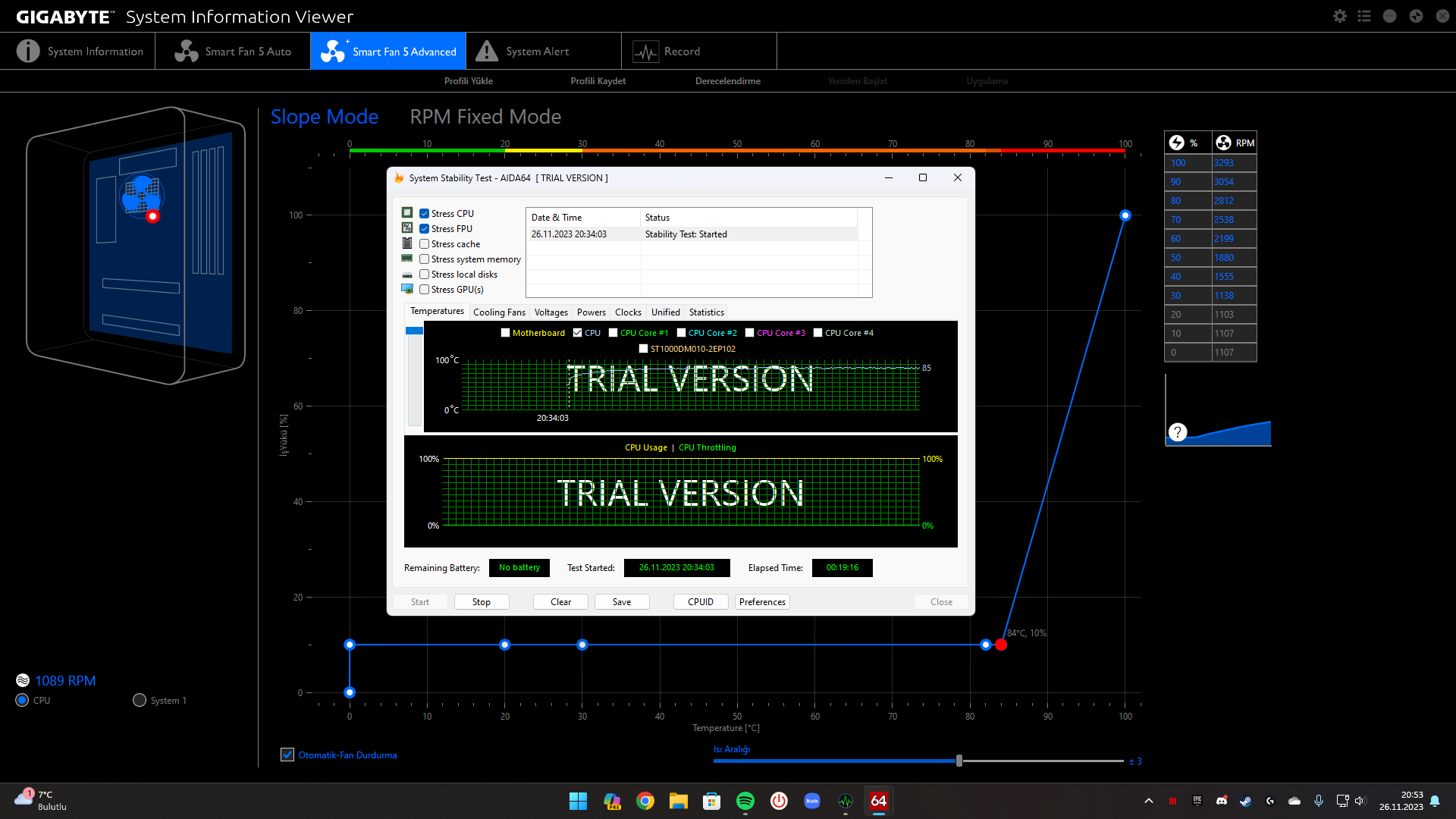Viewport: 1456px width, 819px height.
Task: Click the Logitech G icon in tray
Action: (x=1270, y=801)
